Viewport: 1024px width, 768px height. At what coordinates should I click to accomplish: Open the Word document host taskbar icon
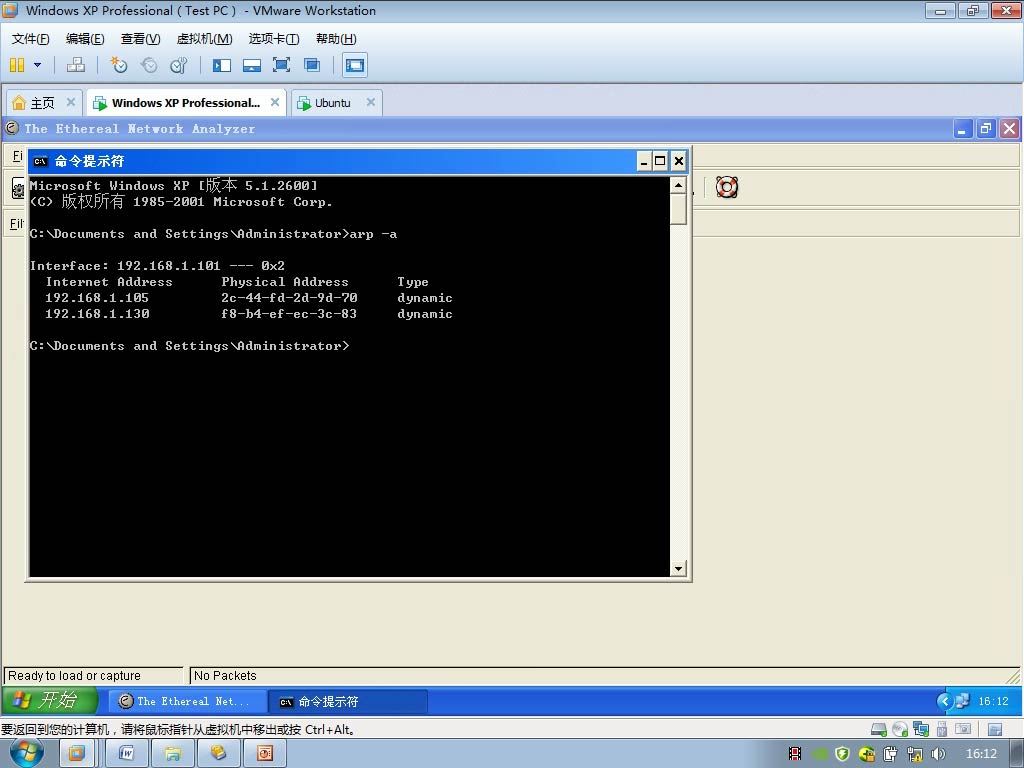[127, 754]
